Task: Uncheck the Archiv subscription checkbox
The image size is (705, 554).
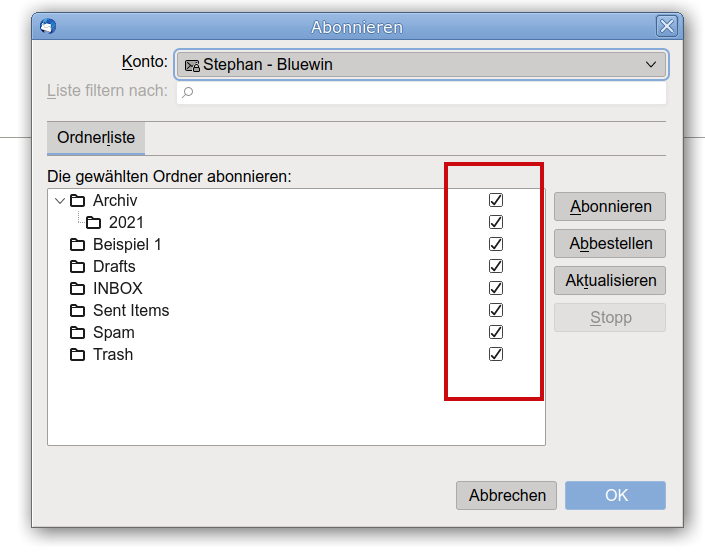Action: point(496,200)
